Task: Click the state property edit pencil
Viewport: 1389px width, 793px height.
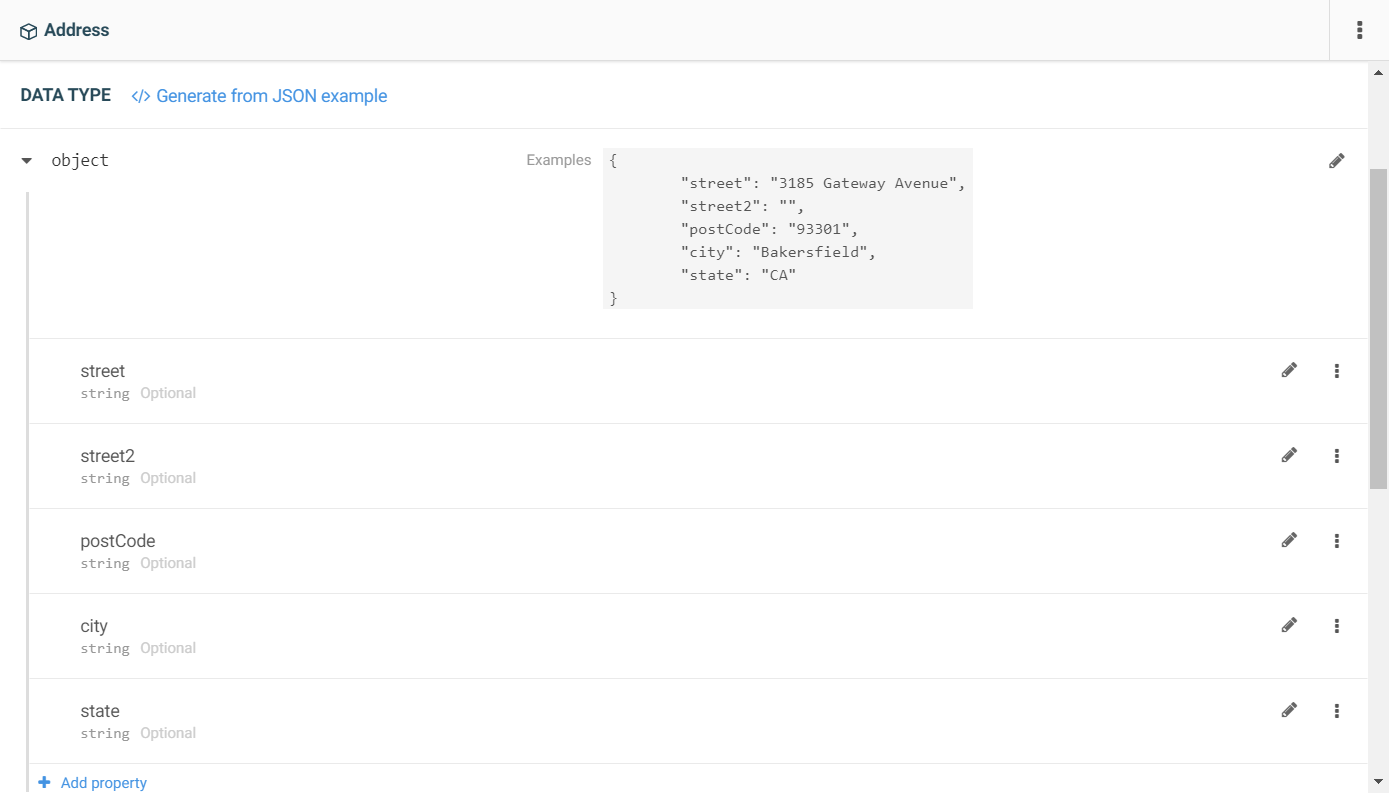Action: 1289,711
